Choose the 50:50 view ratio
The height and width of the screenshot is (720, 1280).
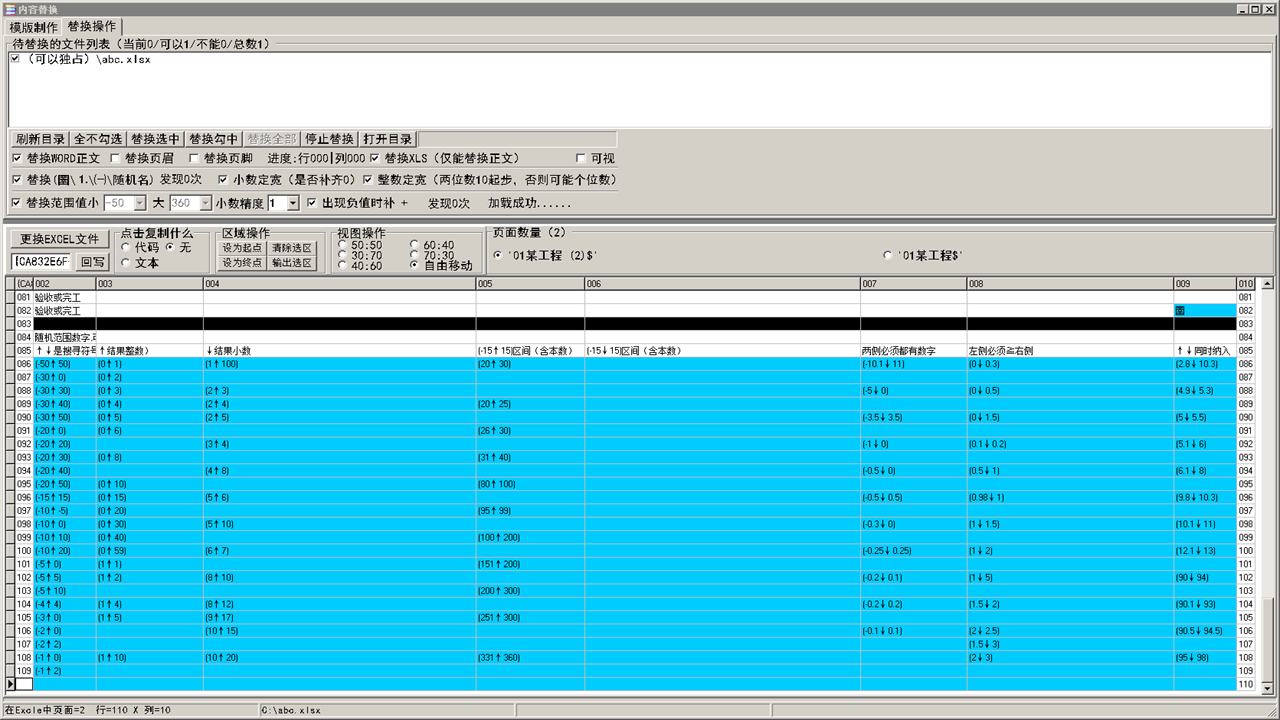[x=344, y=245]
